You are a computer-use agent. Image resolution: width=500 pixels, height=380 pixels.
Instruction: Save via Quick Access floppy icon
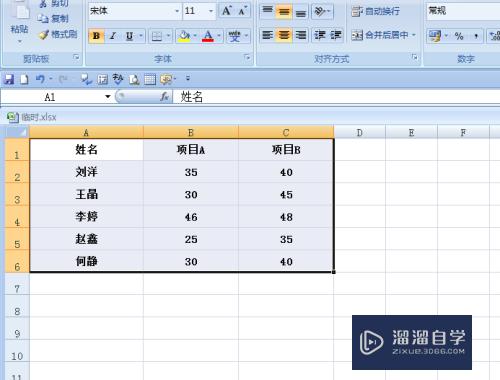click(x=9, y=79)
